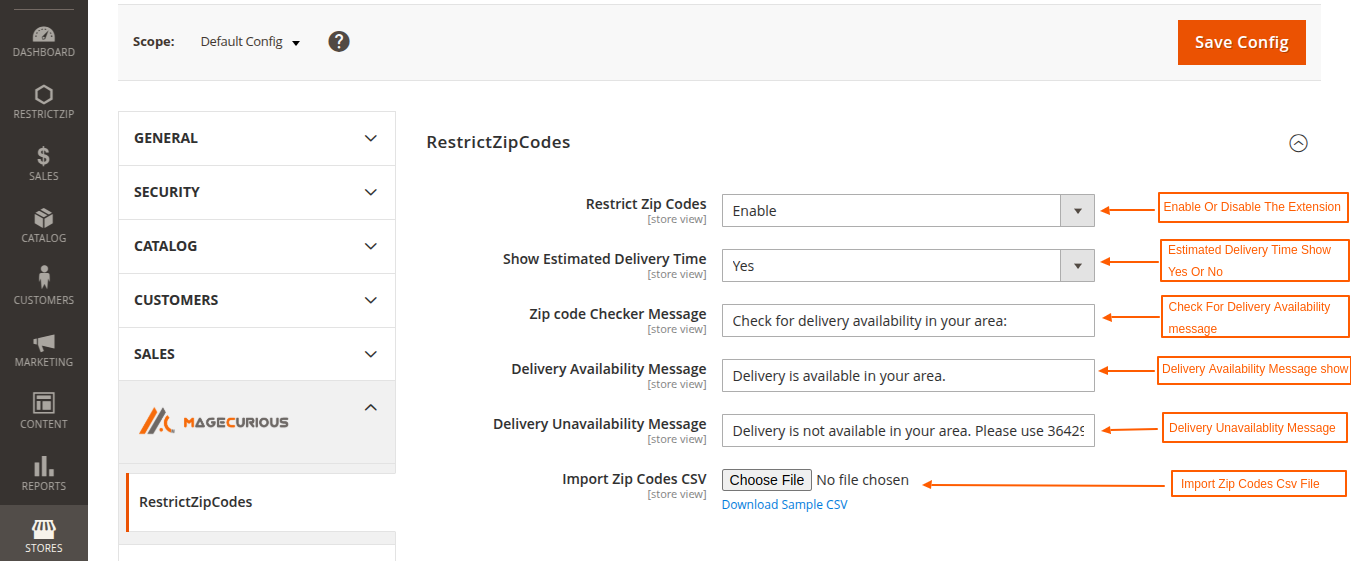The image size is (1351, 561).
Task: Open Show Estimated Delivery Time dropdown
Action: click(x=908, y=266)
